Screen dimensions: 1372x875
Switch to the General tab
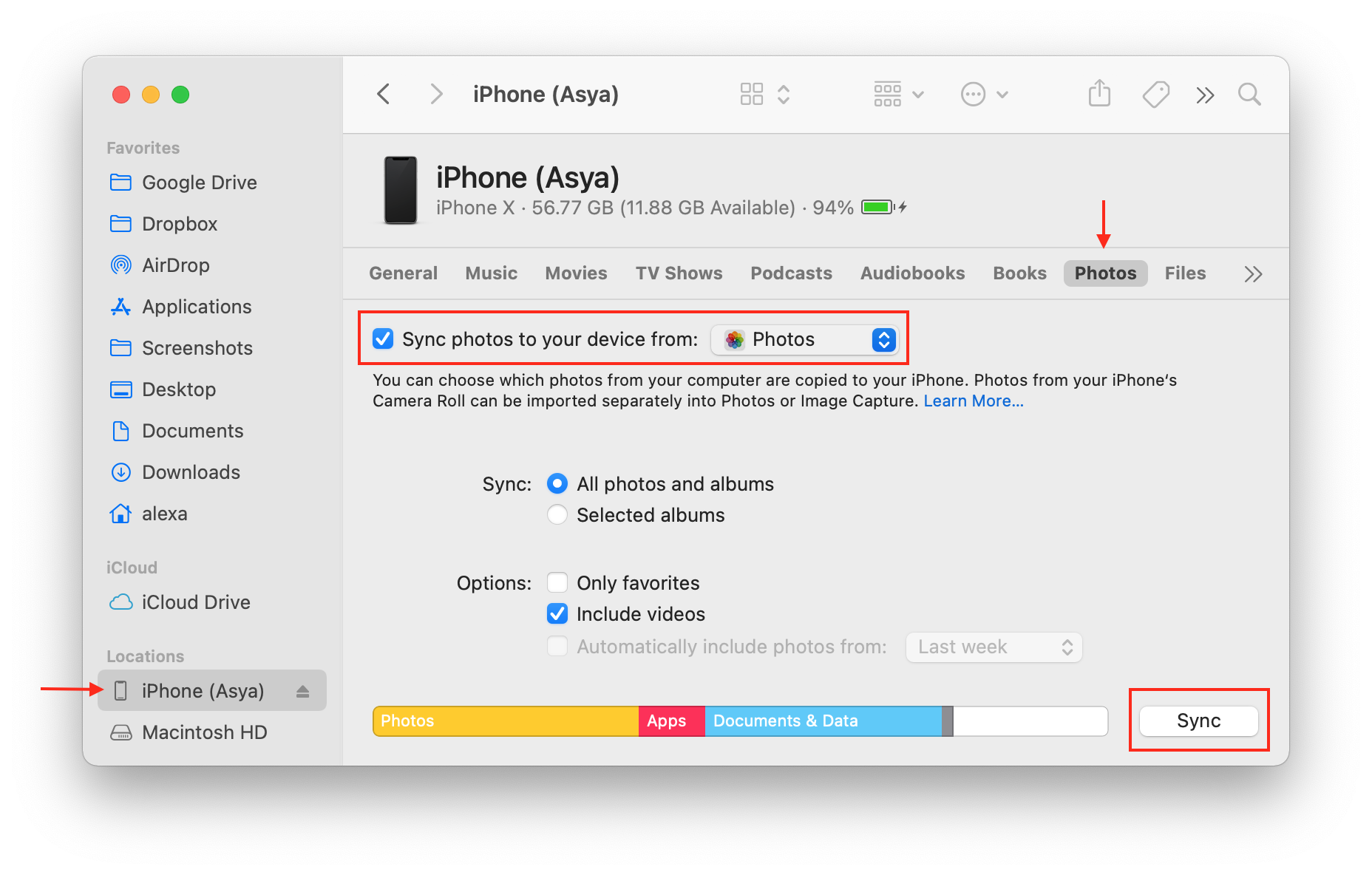pyautogui.click(x=404, y=273)
